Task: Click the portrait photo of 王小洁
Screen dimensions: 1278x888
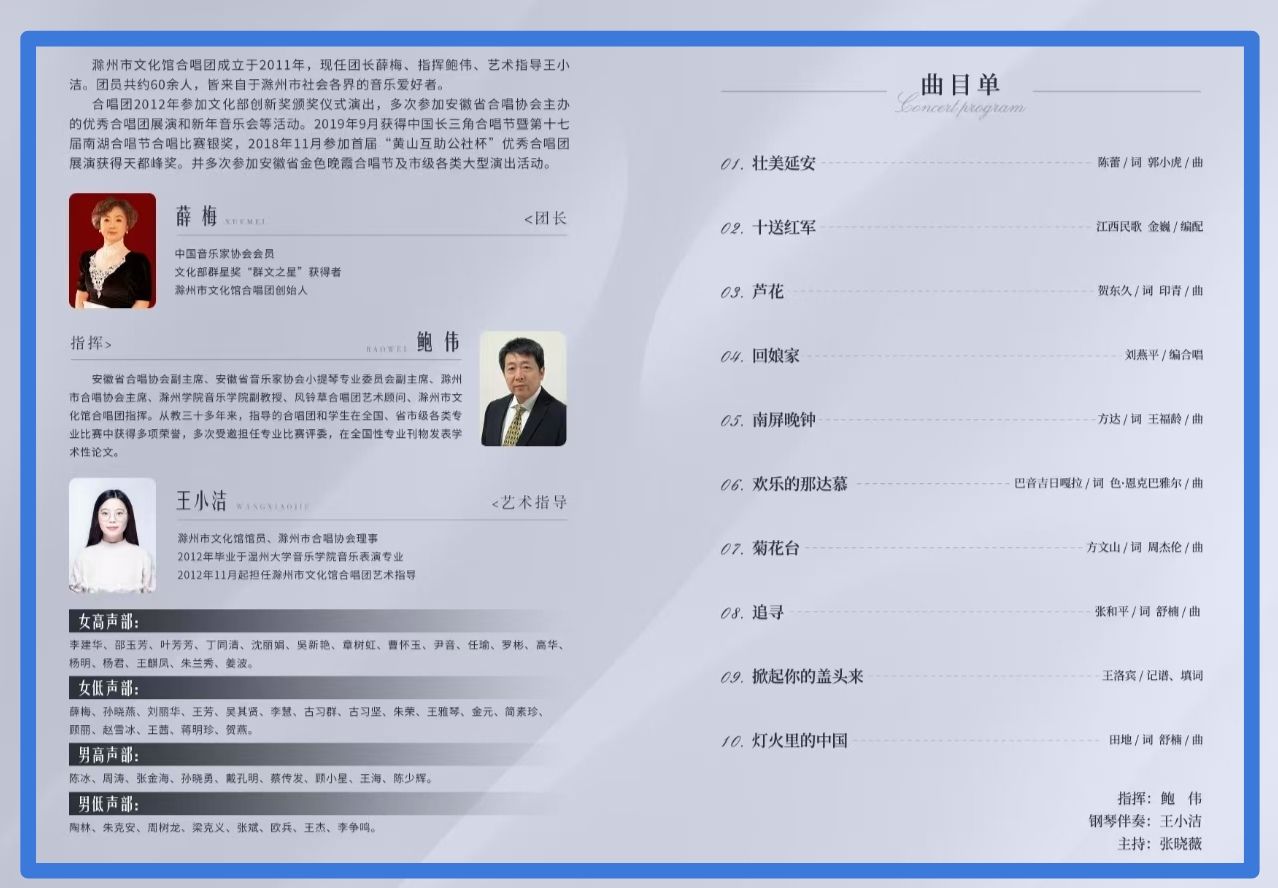Action: point(112,535)
